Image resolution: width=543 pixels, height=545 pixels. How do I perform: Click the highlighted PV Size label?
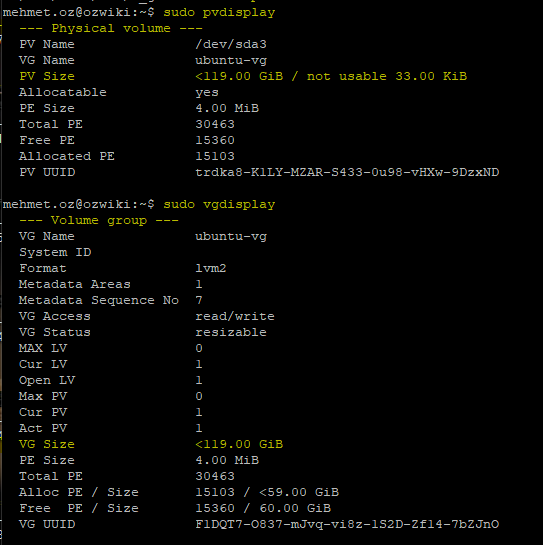[x=47, y=76]
